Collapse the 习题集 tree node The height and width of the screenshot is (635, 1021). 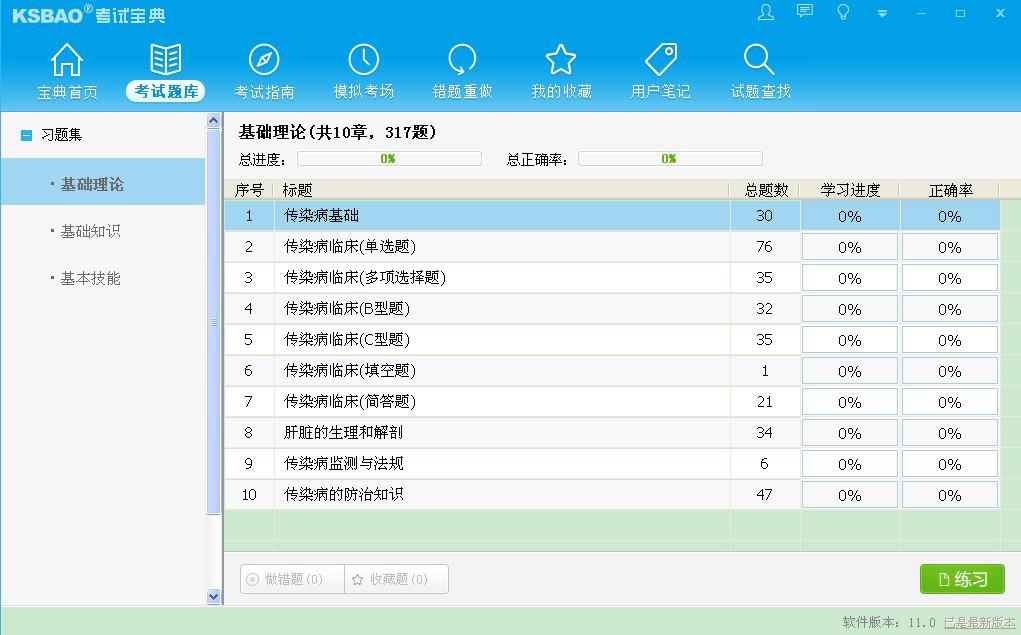point(26,135)
